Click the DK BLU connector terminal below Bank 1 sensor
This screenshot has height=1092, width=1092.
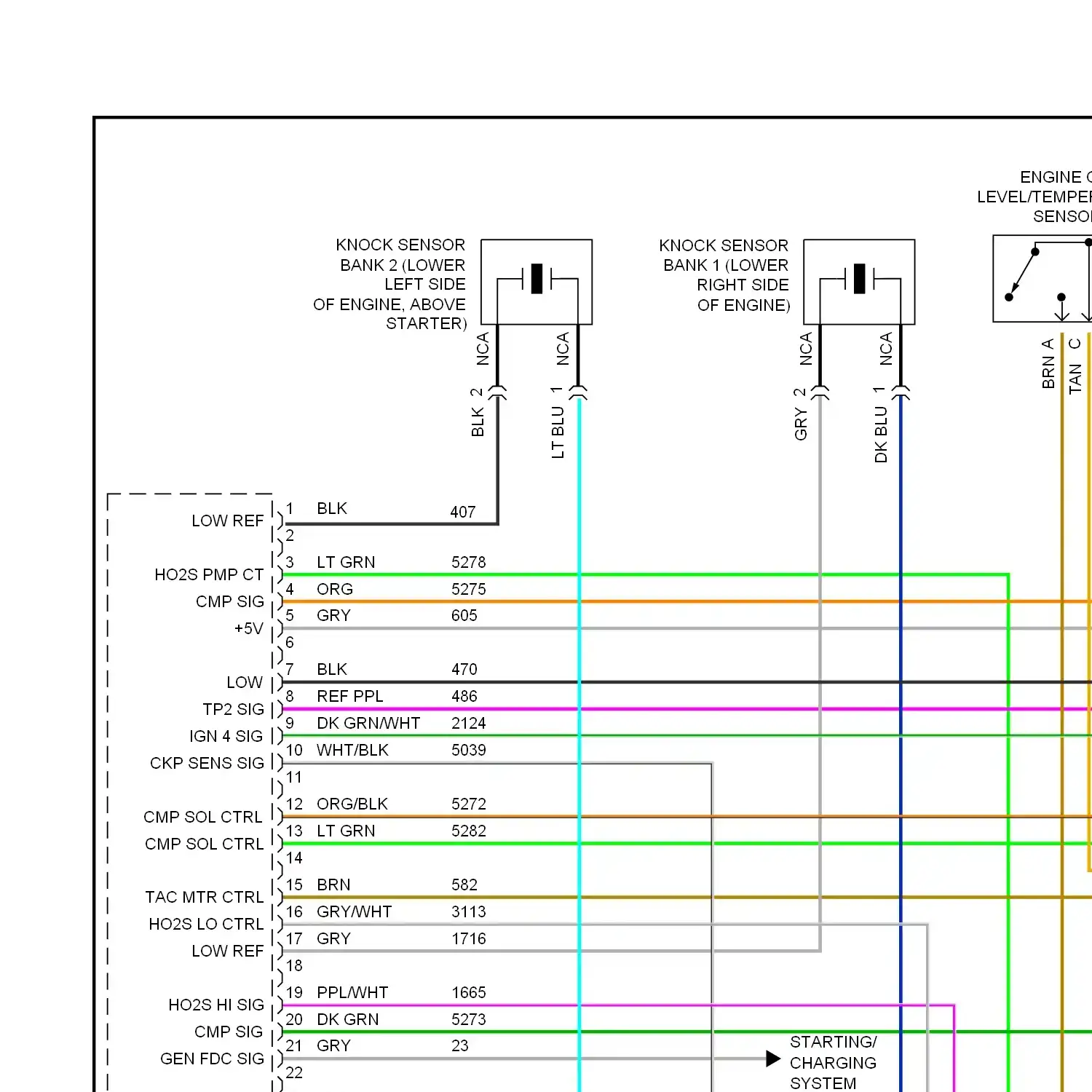(x=901, y=393)
